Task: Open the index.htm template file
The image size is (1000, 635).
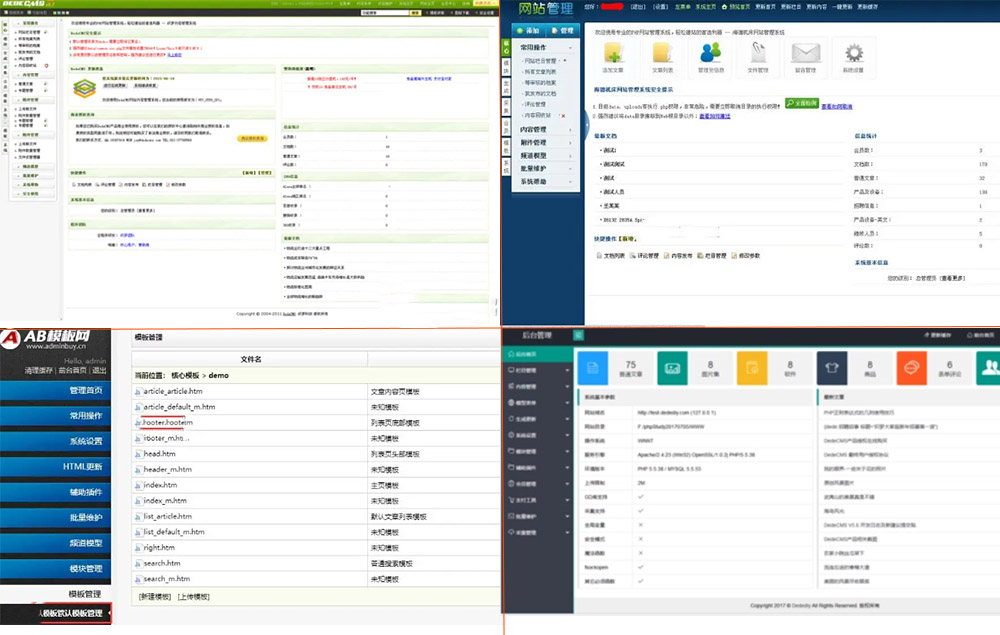Action: (x=160, y=485)
